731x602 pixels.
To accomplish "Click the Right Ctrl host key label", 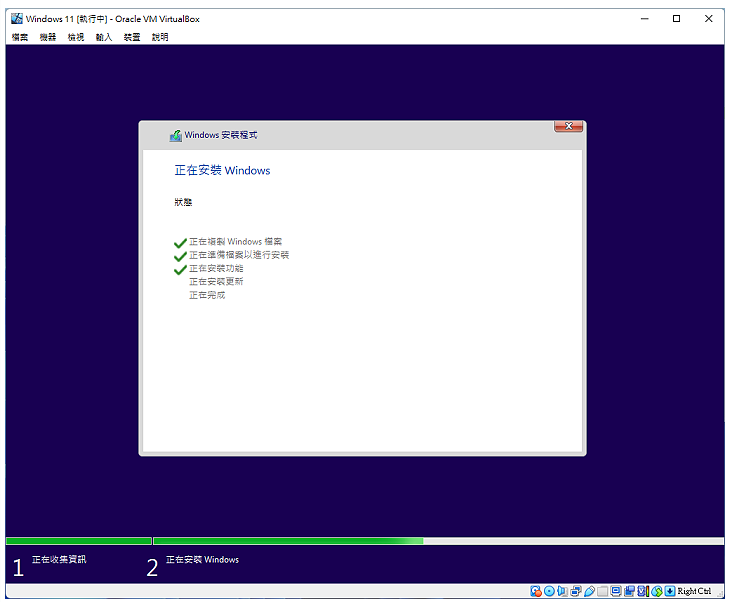I will (694, 591).
